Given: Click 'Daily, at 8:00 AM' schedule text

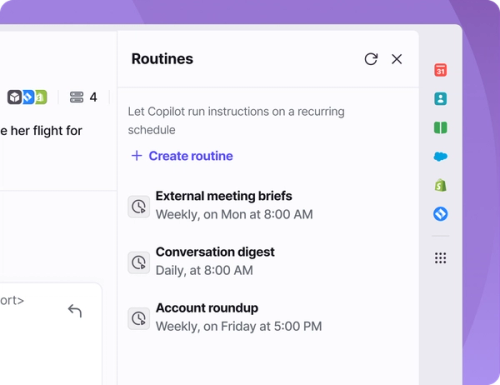Looking at the screenshot, I should (x=204, y=270).
